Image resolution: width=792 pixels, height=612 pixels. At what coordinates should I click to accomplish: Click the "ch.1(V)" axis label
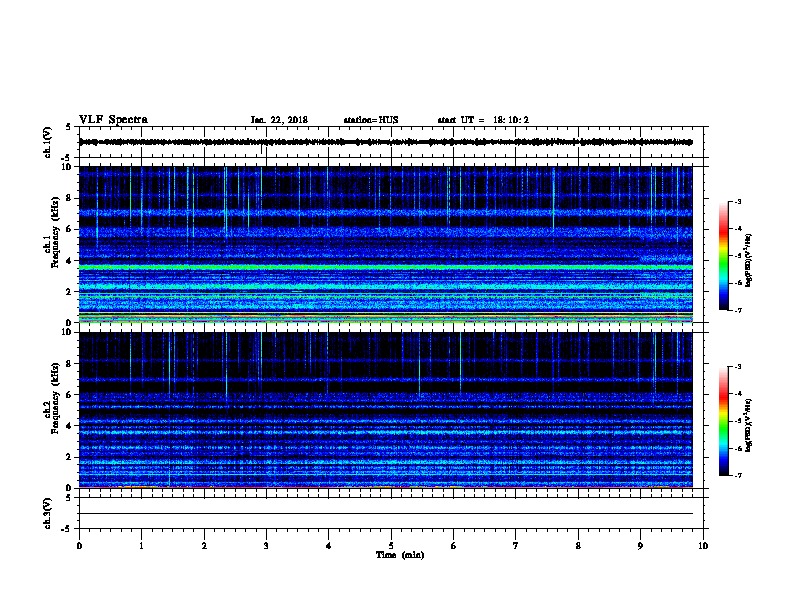tap(47, 142)
